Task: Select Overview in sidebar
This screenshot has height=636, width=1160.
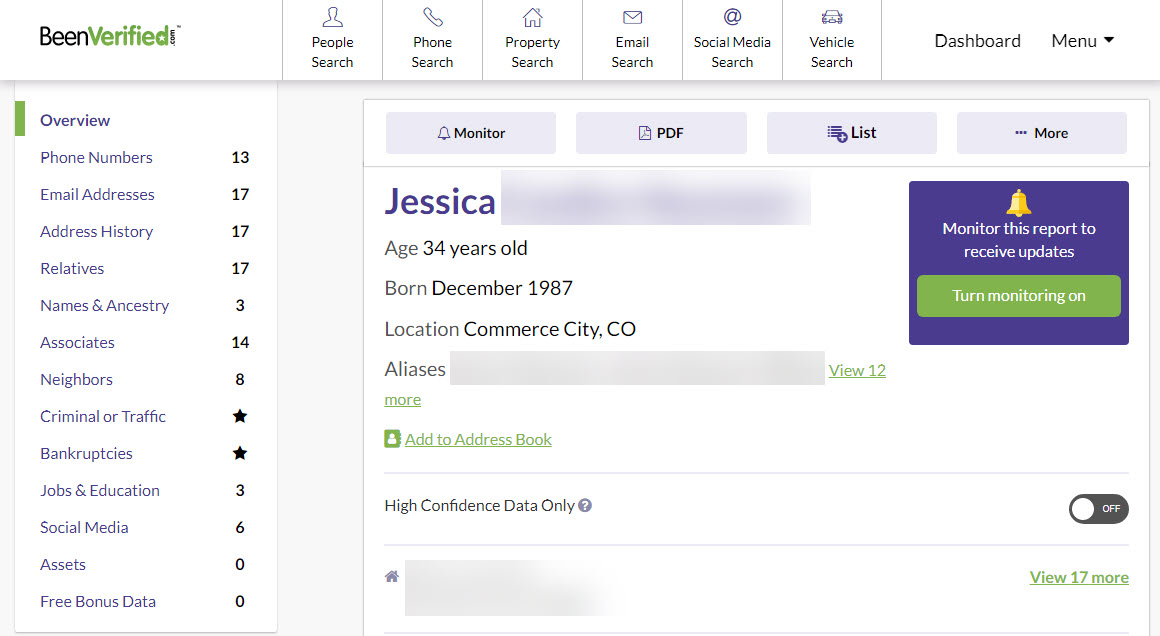Action: pos(75,121)
